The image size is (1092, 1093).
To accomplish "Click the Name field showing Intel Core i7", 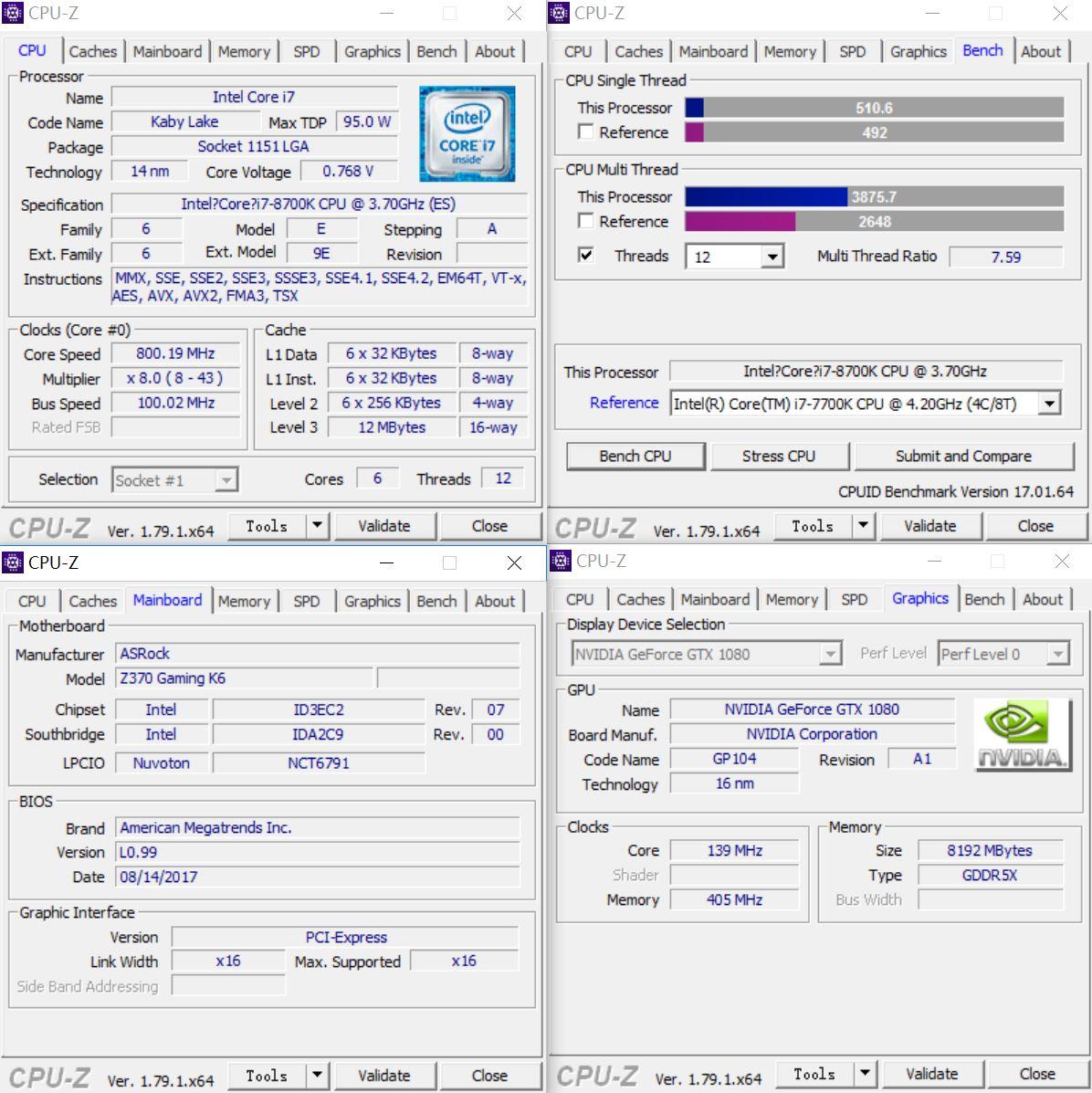I will pyautogui.click(x=255, y=97).
